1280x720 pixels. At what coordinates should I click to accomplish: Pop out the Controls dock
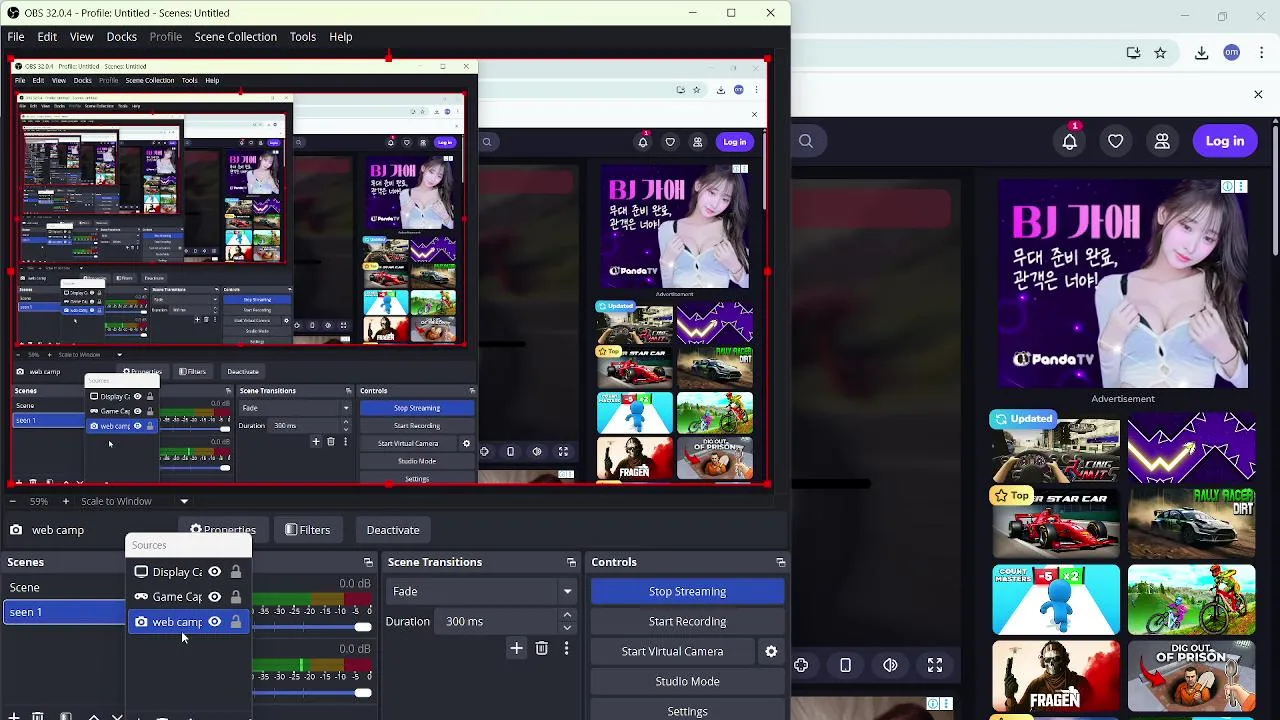(781, 562)
